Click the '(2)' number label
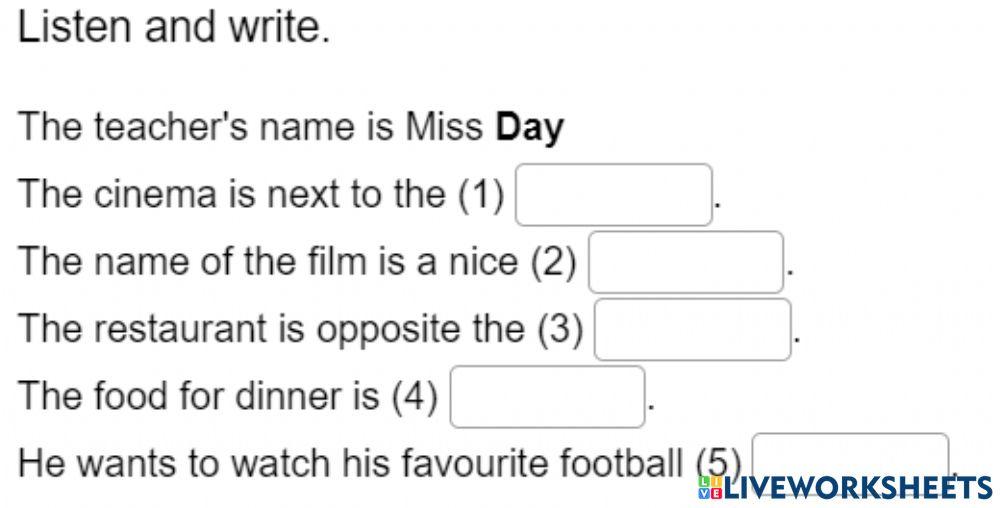 tap(554, 262)
